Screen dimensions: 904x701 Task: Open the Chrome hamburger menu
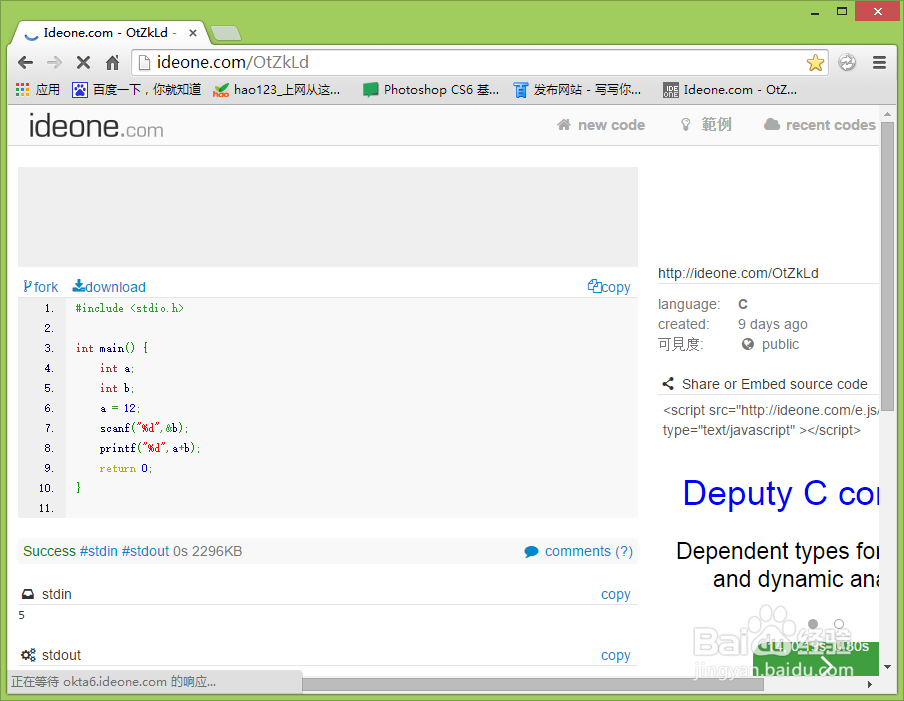pyautogui.click(x=879, y=62)
